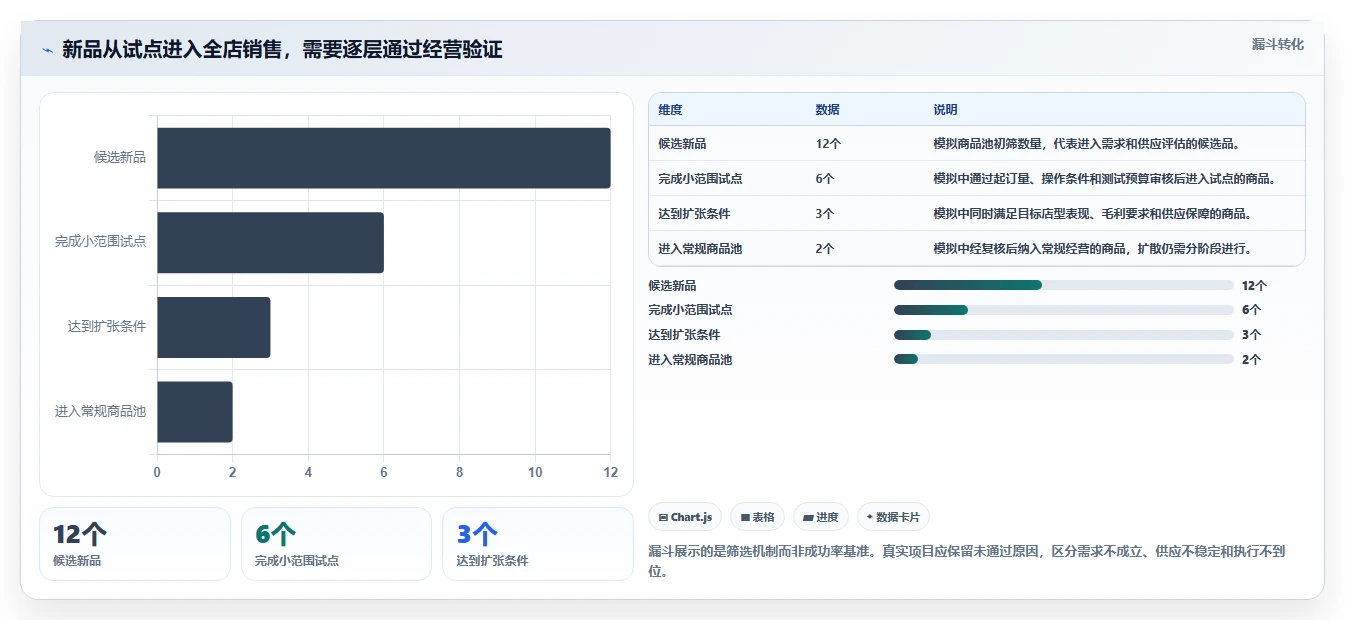Click the 2个 cell in the table

pyautogui.click(x=825, y=249)
